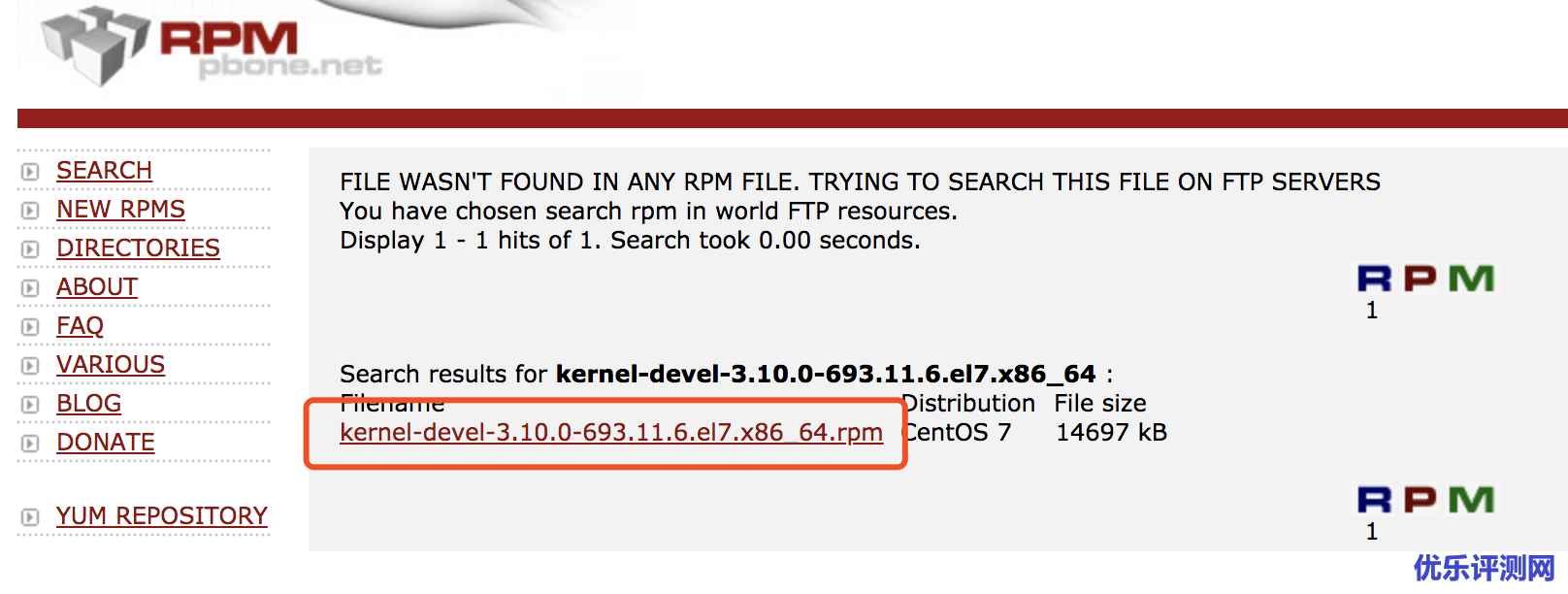Click the lower colored RPM pager logo
The image size is (1568, 594).
(1424, 500)
